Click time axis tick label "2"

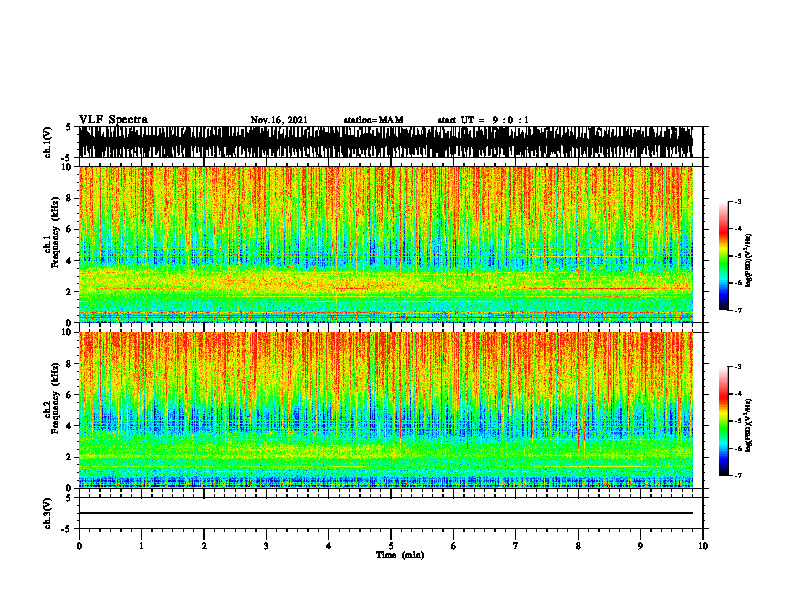[204, 546]
